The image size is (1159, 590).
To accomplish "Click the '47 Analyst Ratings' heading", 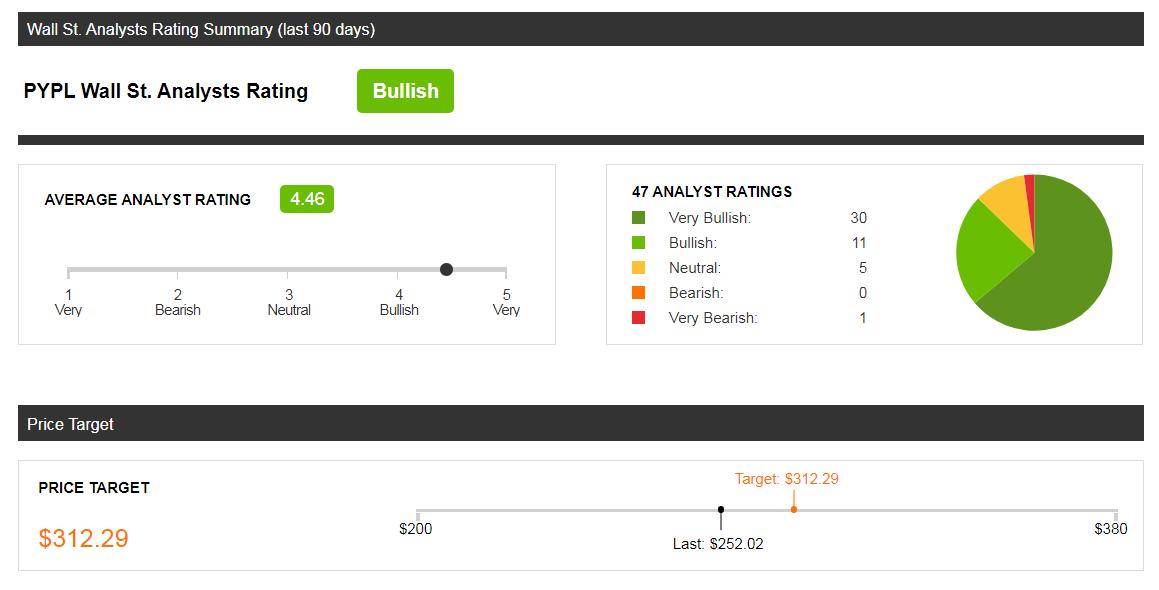I will tap(712, 191).
